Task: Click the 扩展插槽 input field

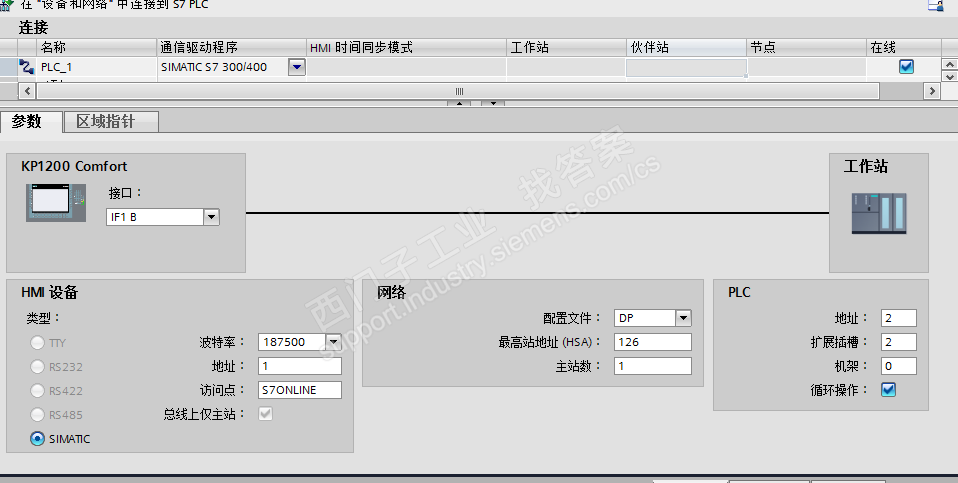Action: coord(899,342)
